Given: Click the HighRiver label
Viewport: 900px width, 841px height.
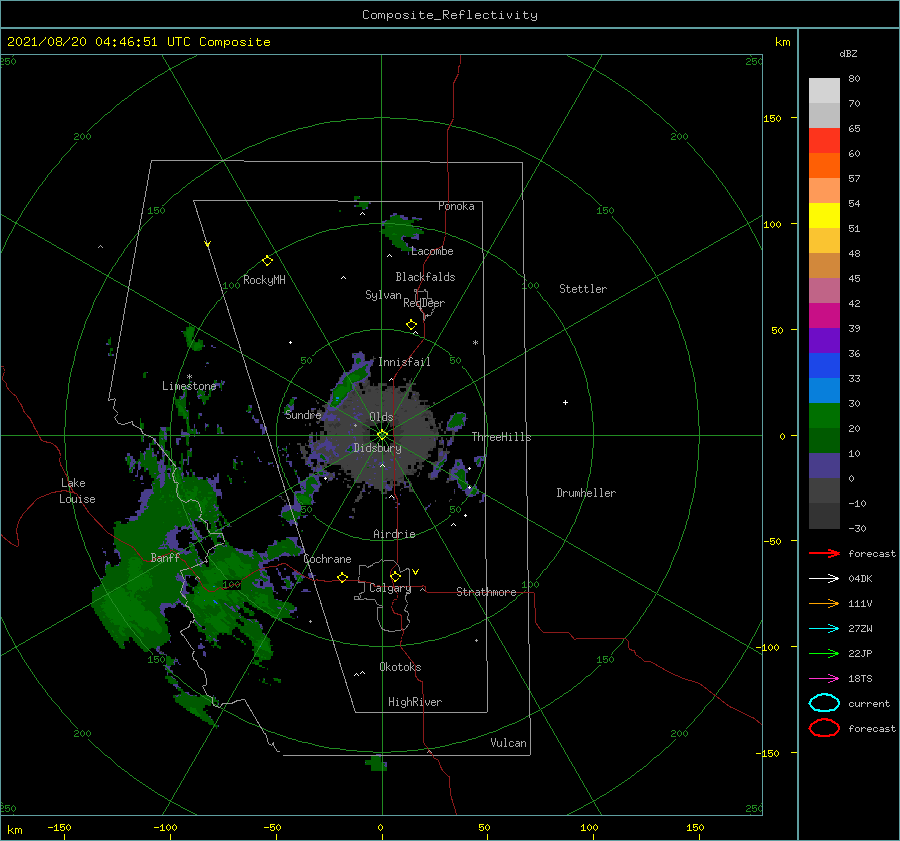Looking at the screenshot, I should (415, 702).
